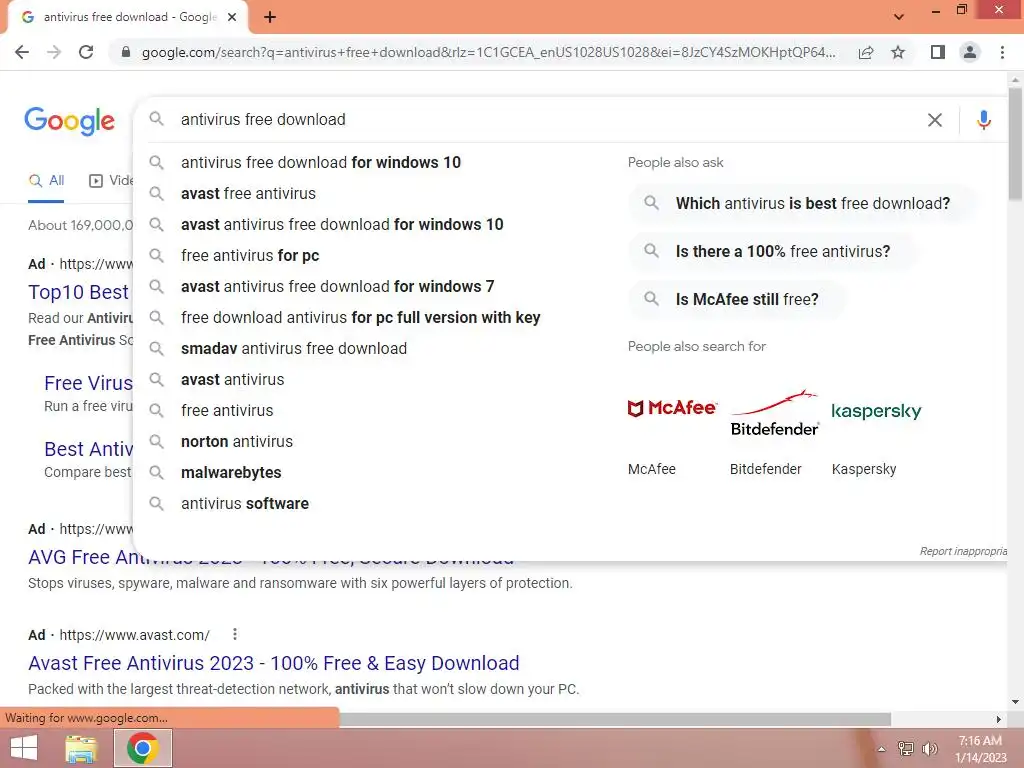View site information via the padlock icon
The height and width of the screenshot is (768, 1024).
point(125,52)
